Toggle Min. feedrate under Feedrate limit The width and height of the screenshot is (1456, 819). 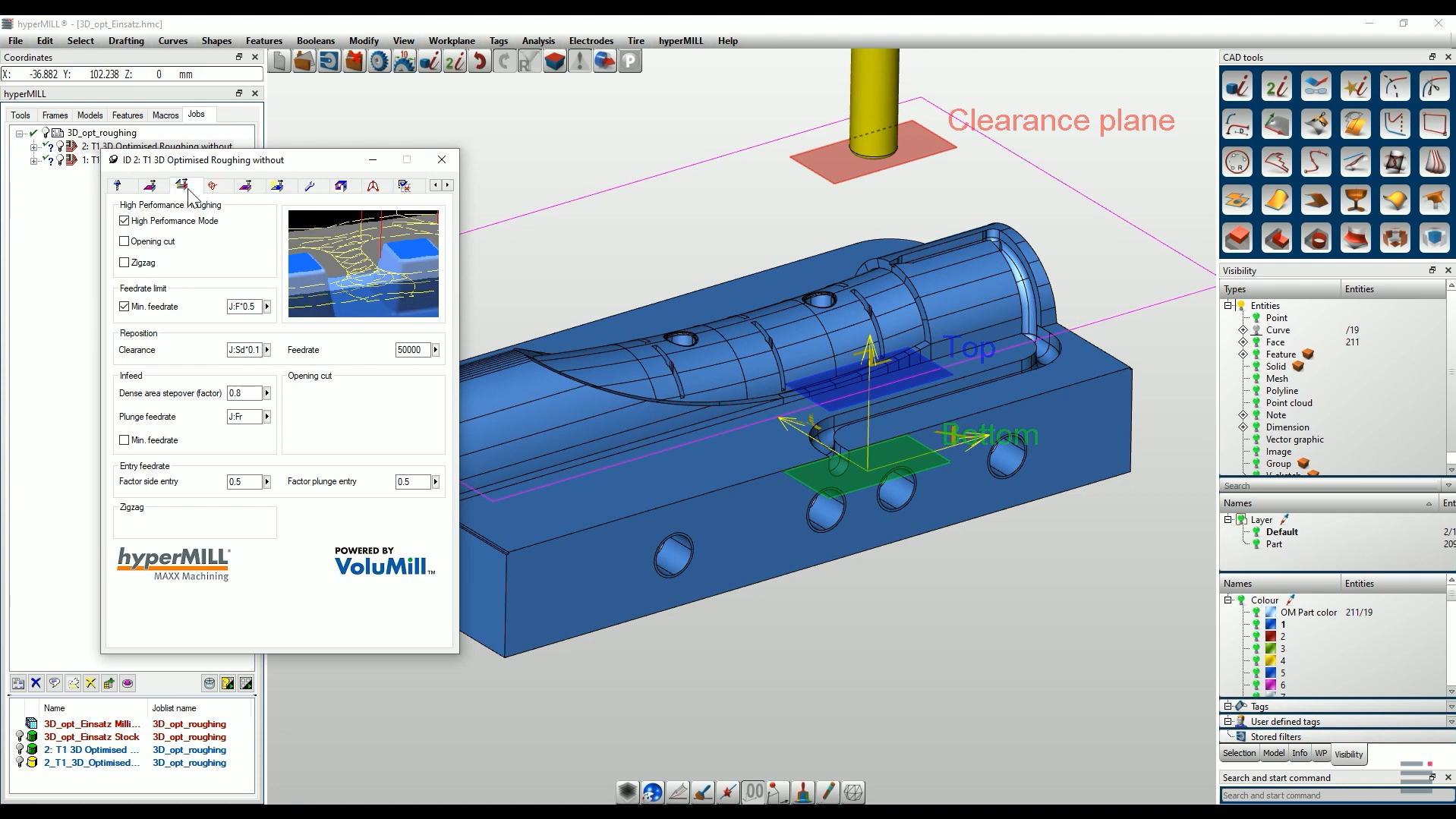point(124,307)
